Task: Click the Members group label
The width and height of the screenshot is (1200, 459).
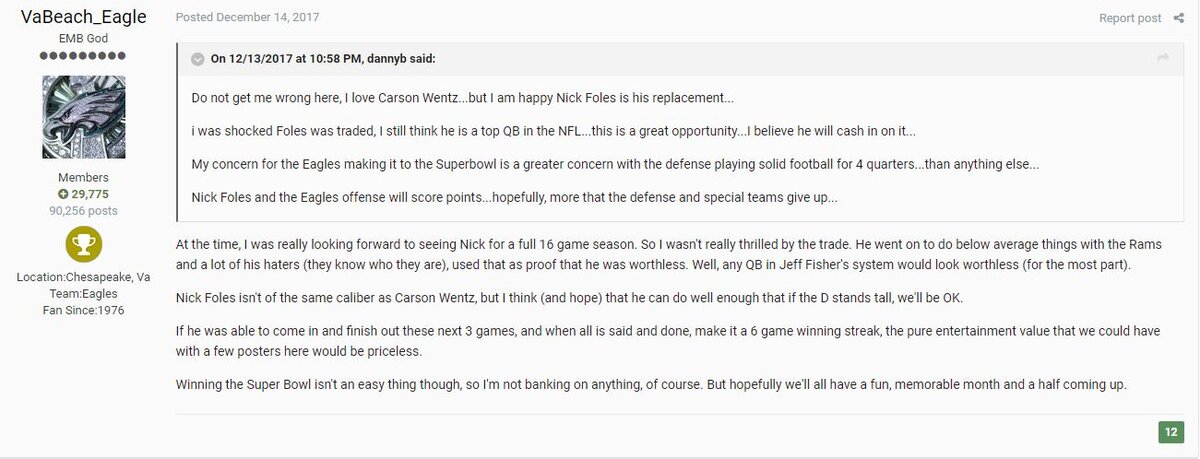Action: (84, 177)
